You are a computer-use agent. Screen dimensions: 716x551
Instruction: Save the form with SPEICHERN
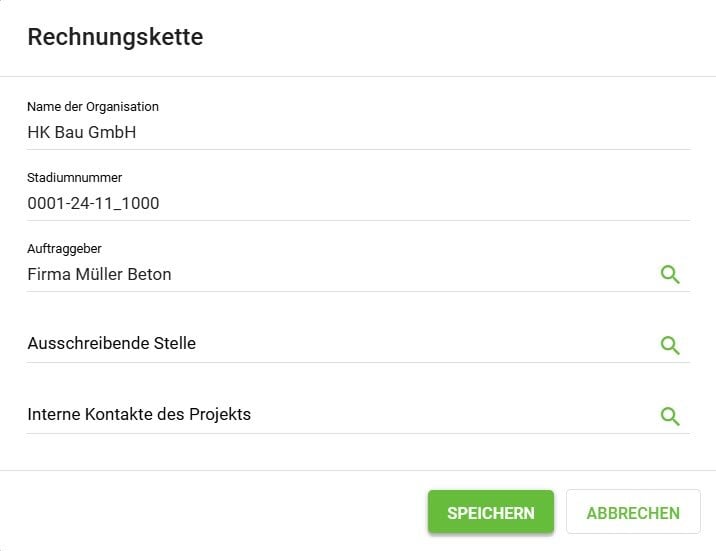pos(490,512)
